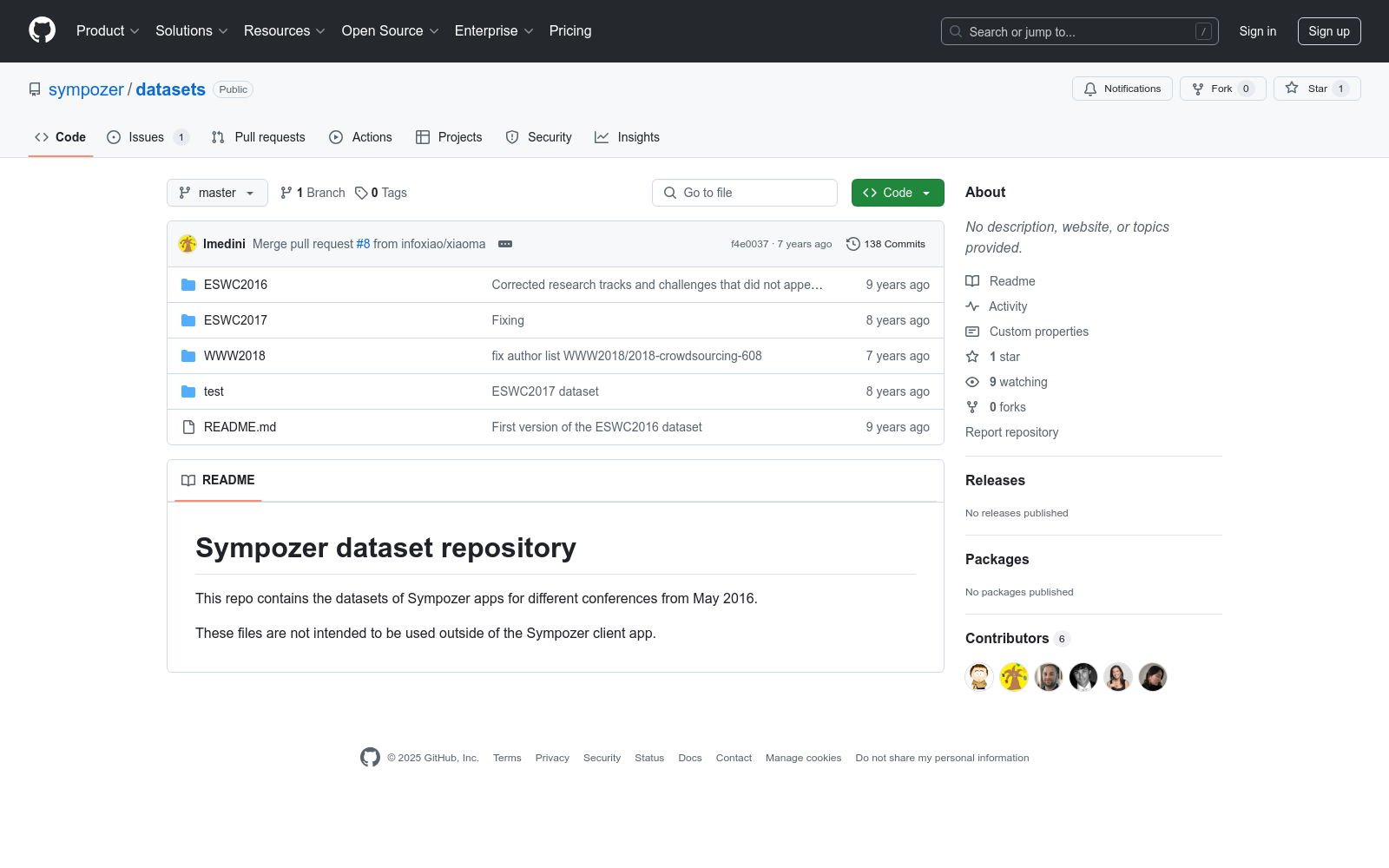Click the GitHub logo in header

pos(42,30)
